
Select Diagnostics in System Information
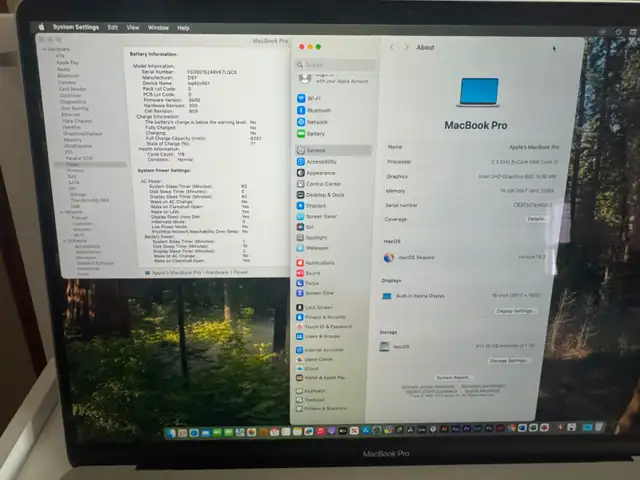[73, 102]
